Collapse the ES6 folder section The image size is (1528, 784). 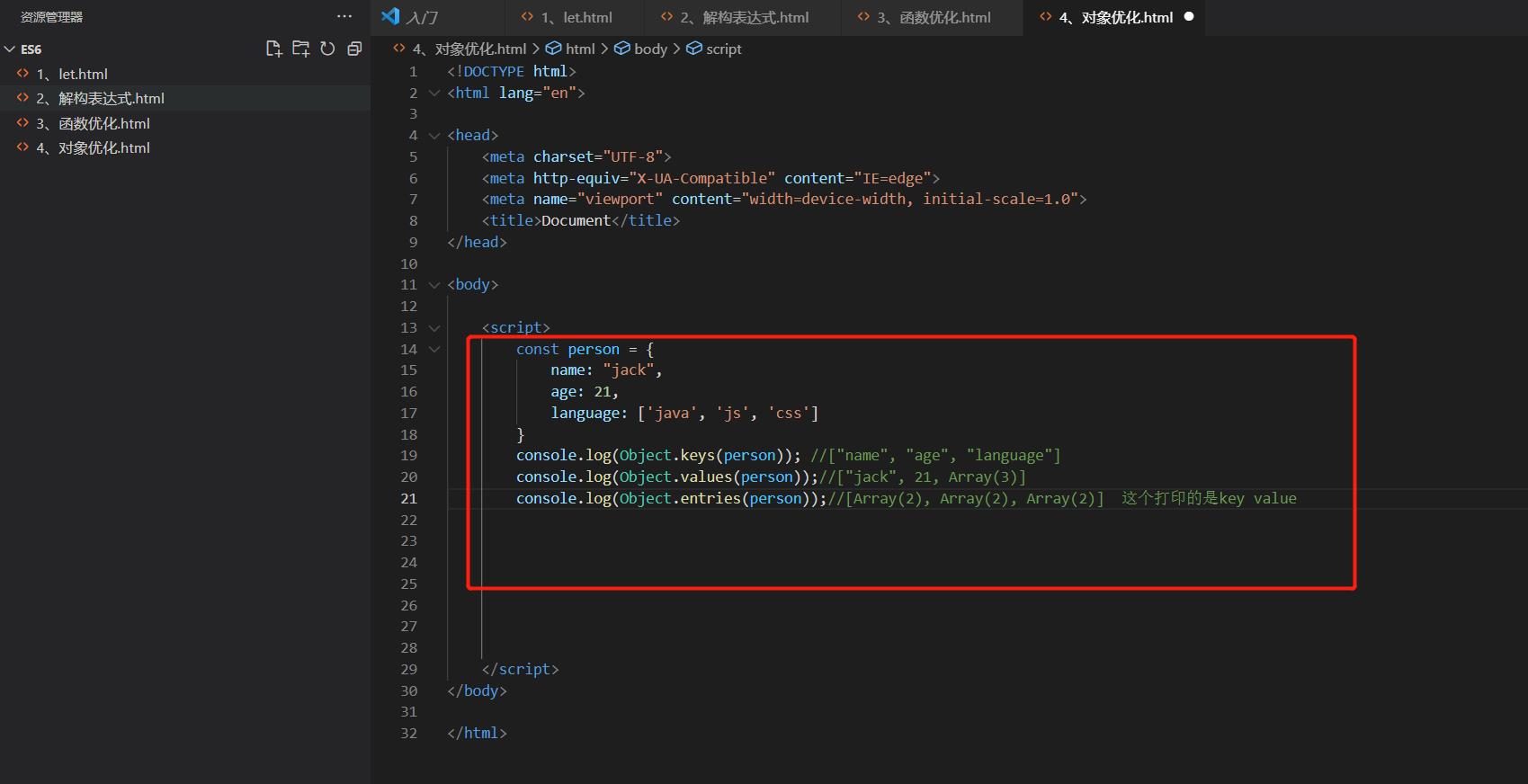10,49
